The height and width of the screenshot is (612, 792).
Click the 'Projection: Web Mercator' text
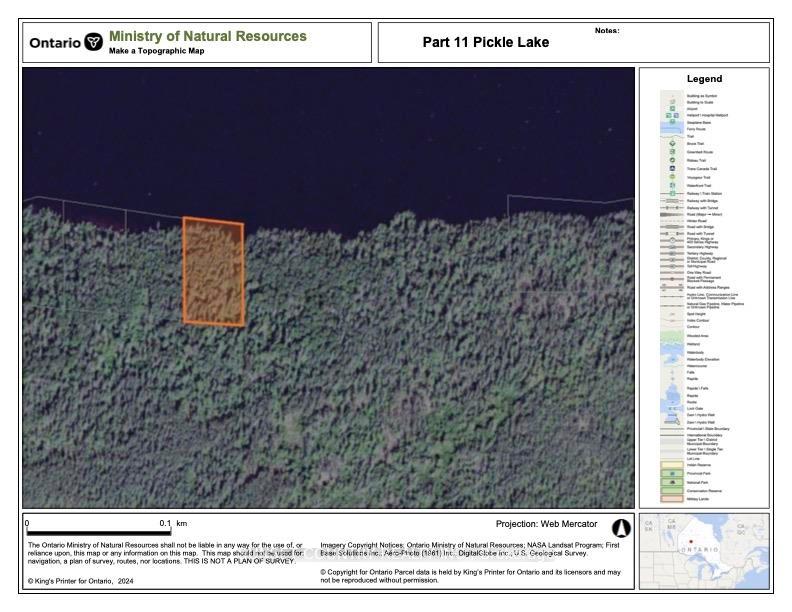click(x=546, y=524)
